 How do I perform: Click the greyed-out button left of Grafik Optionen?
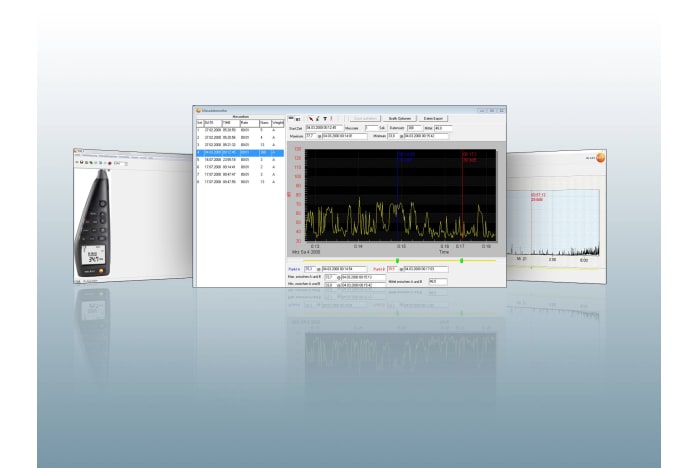[x=365, y=119]
